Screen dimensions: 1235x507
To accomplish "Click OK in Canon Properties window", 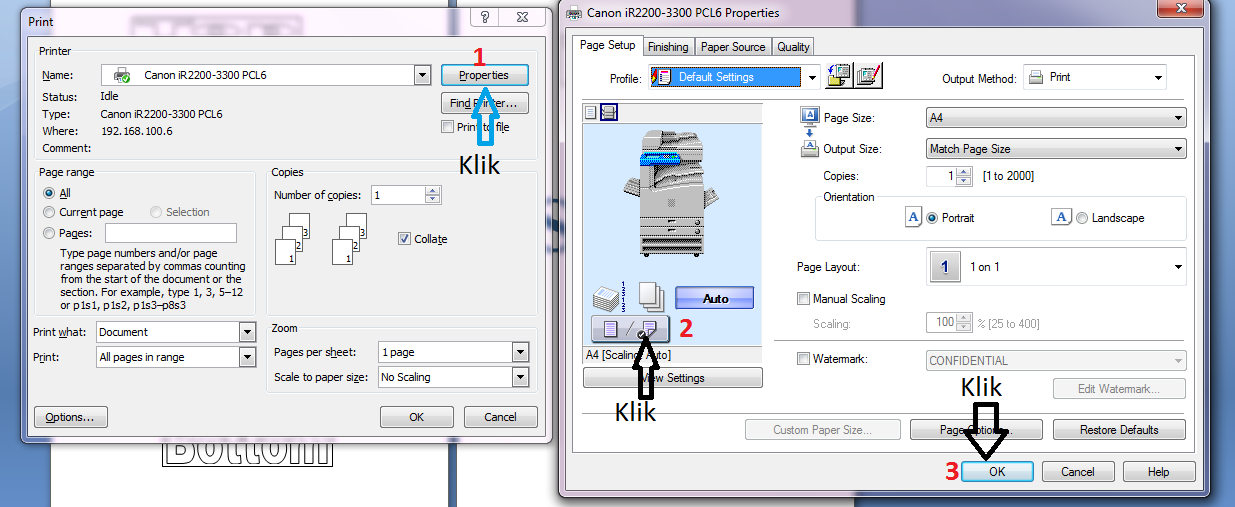I will 997,472.
